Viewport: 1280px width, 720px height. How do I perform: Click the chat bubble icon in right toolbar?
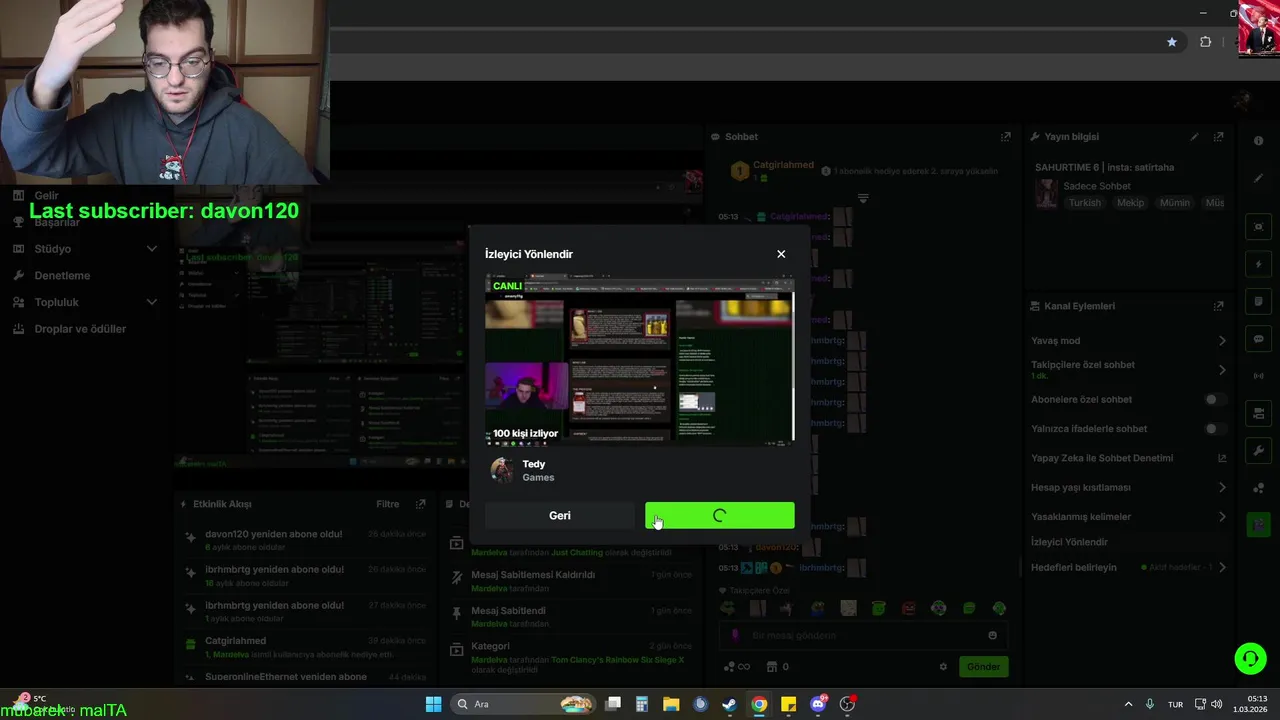point(1258,339)
